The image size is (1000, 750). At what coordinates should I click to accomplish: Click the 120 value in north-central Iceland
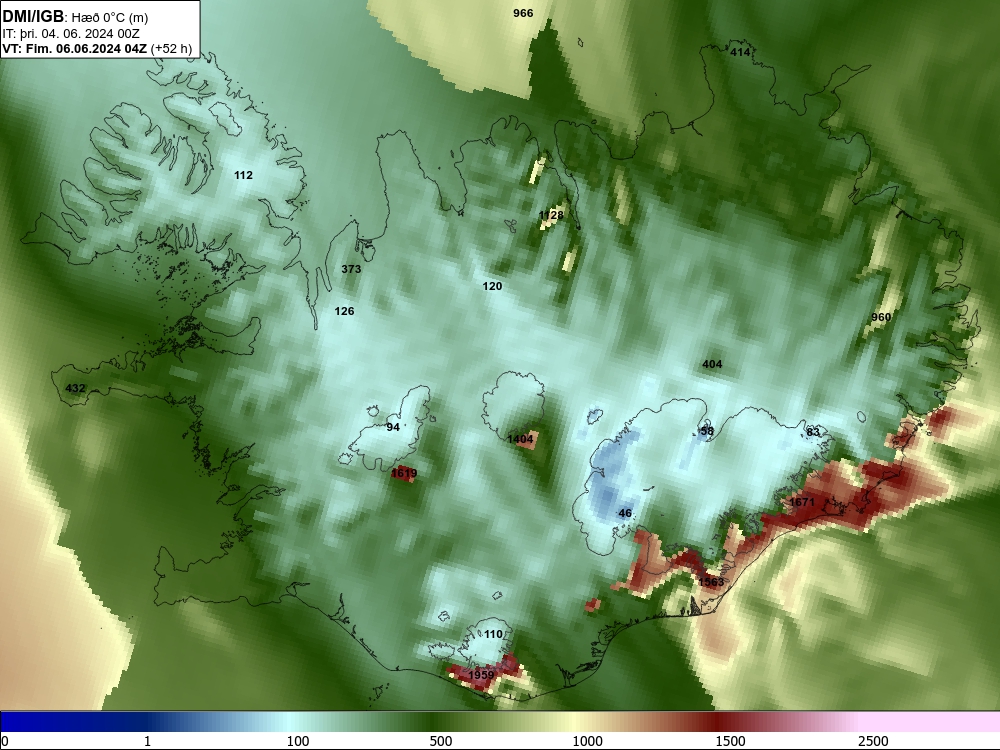[x=492, y=286]
